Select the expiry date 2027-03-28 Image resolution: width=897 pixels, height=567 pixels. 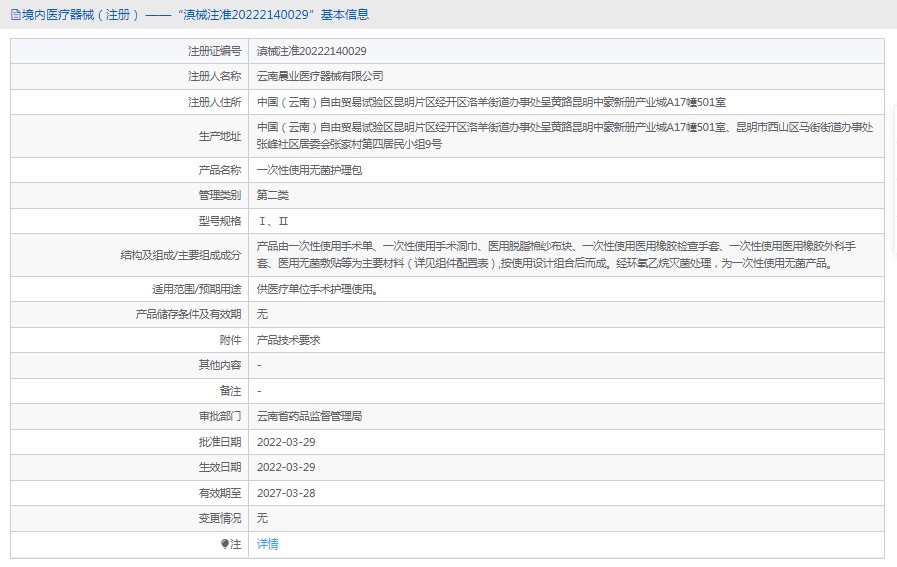click(x=286, y=493)
